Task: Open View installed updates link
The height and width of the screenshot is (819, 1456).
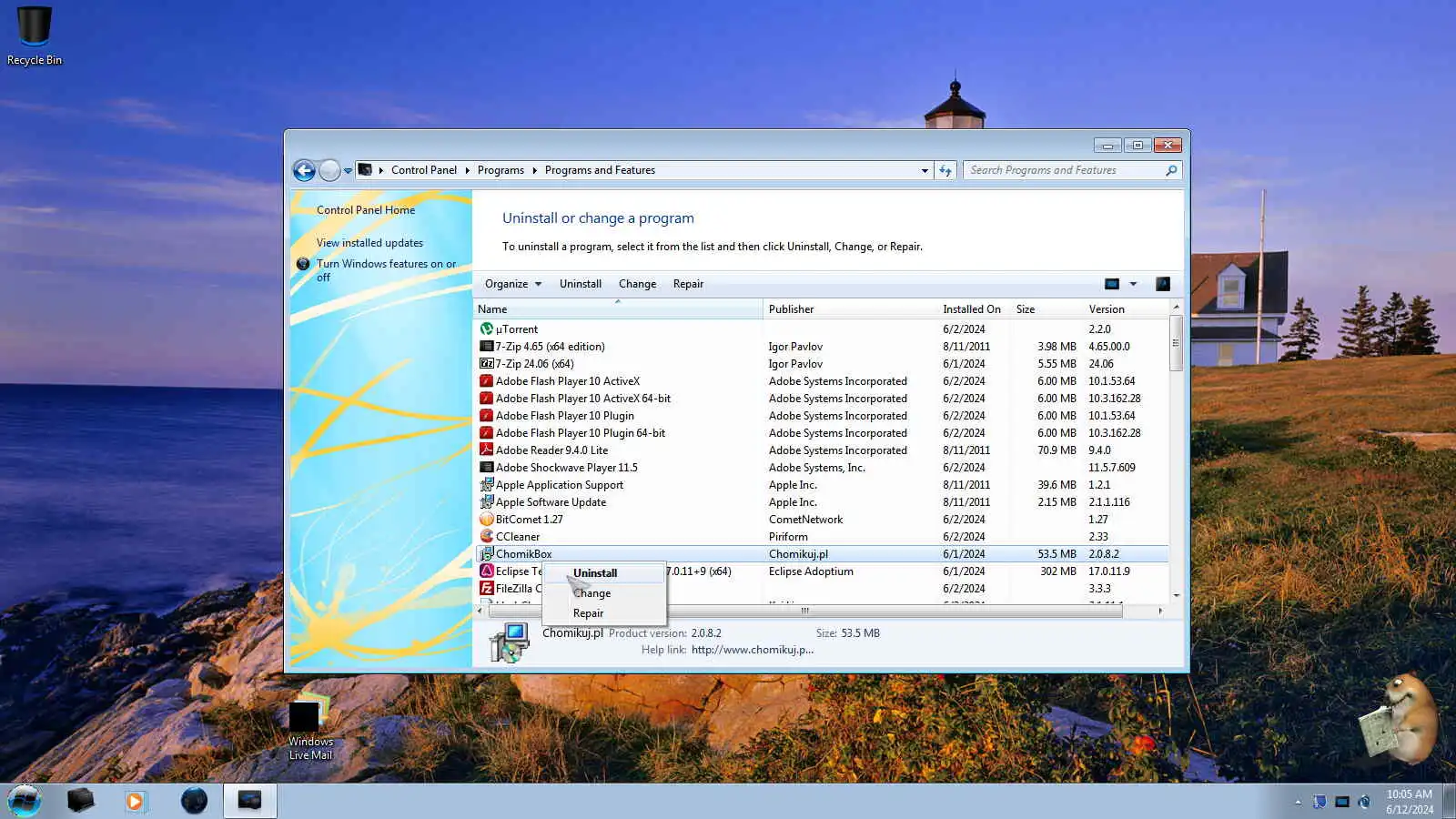Action: click(369, 243)
